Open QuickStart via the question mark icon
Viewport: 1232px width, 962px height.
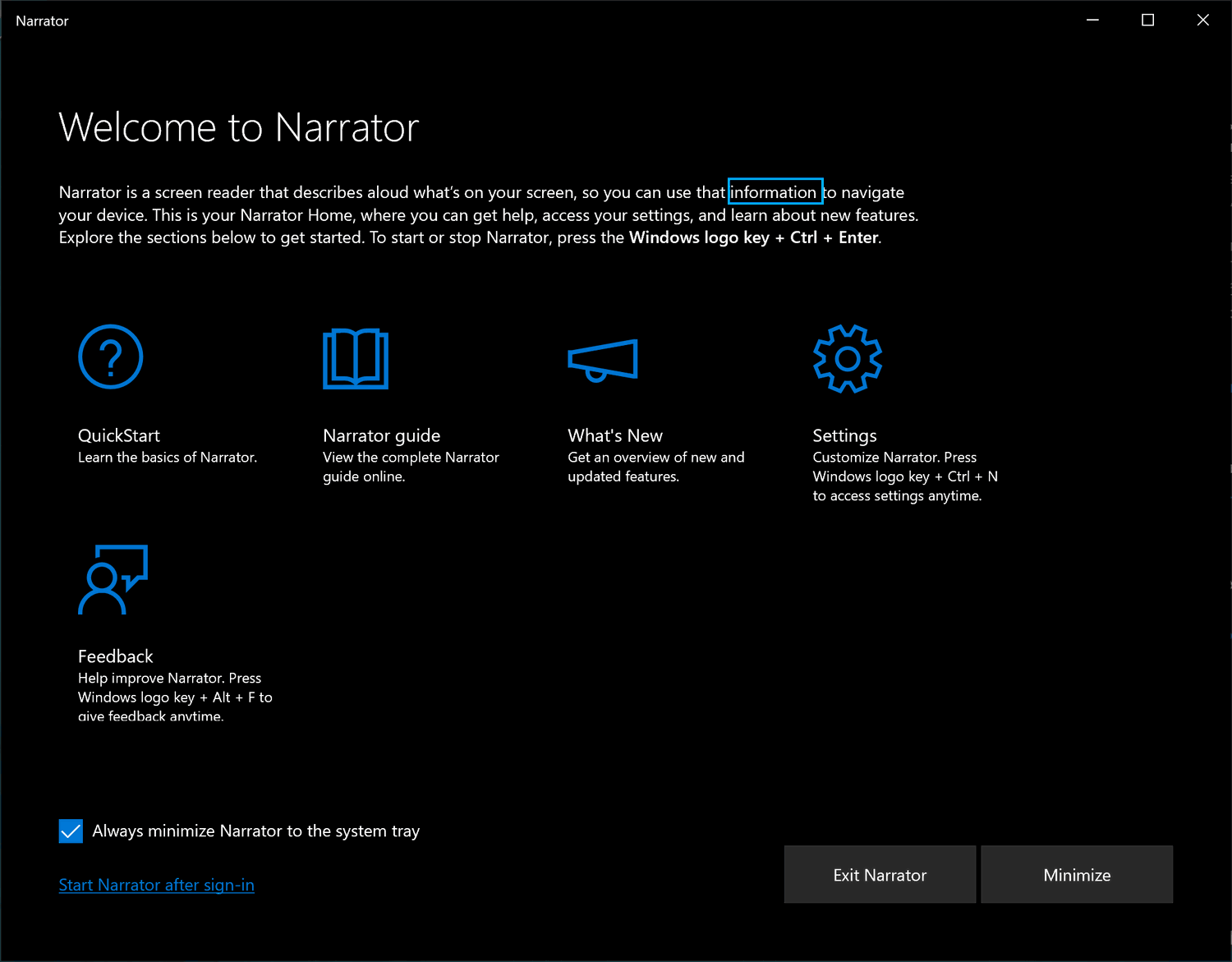pyautogui.click(x=111, y=357)
